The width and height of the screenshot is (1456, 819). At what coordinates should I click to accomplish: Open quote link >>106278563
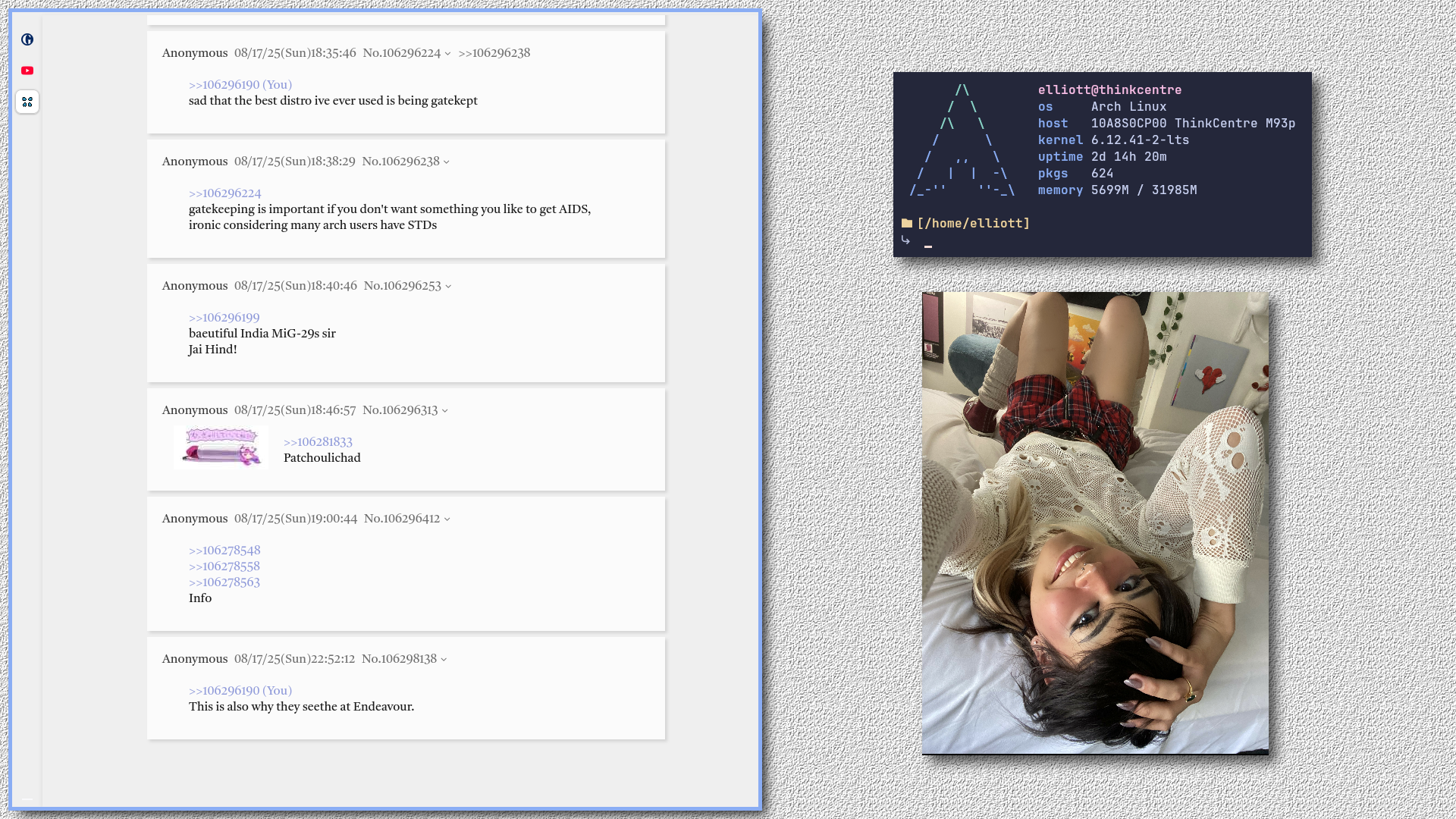coord(224,582)
